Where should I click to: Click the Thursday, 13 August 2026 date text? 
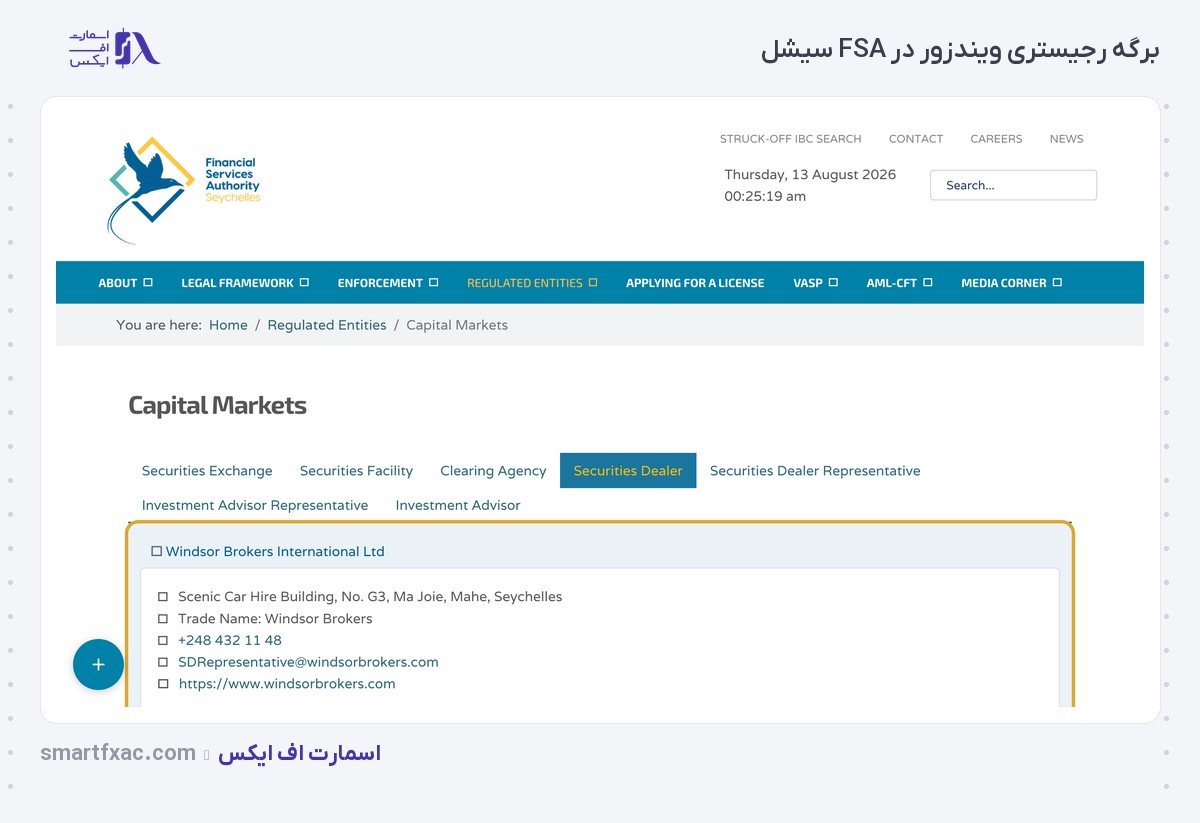pyautogui.click(x=810, y=174)
